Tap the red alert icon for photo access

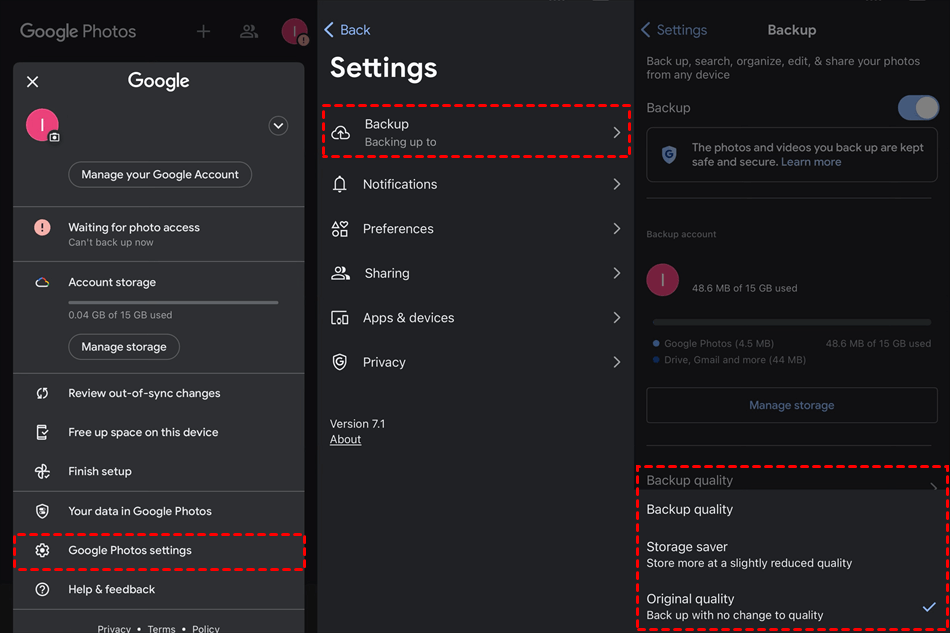tap(42, 228)
